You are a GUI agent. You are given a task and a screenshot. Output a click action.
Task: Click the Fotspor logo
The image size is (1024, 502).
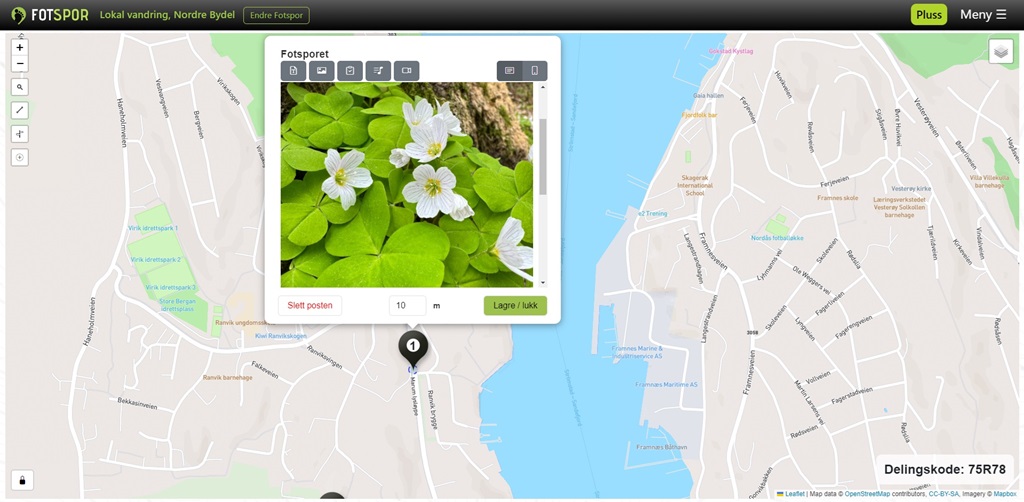point(50,15)
